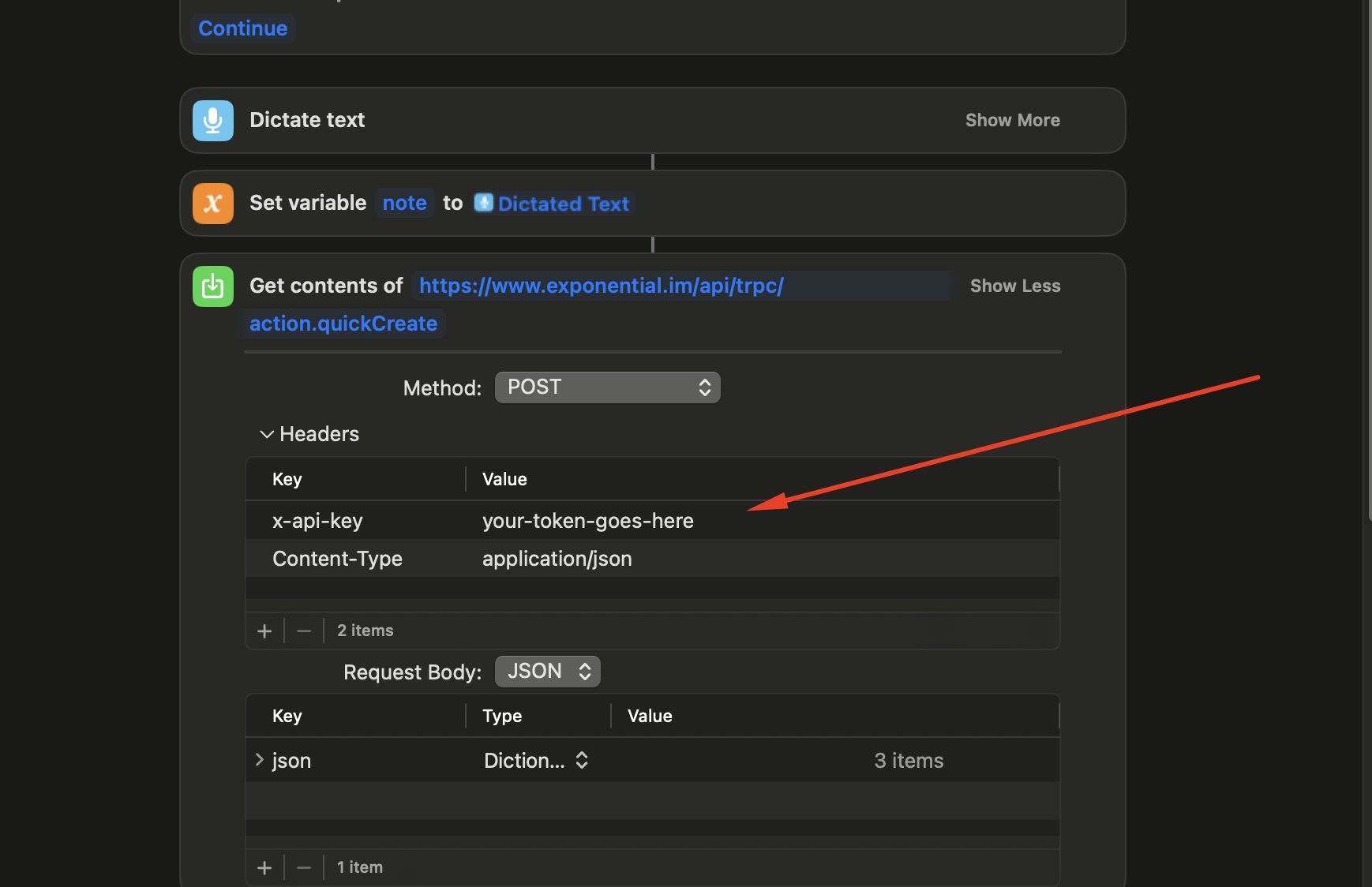
Task: Show More options for Dictate text
Action: (1012, 120)
